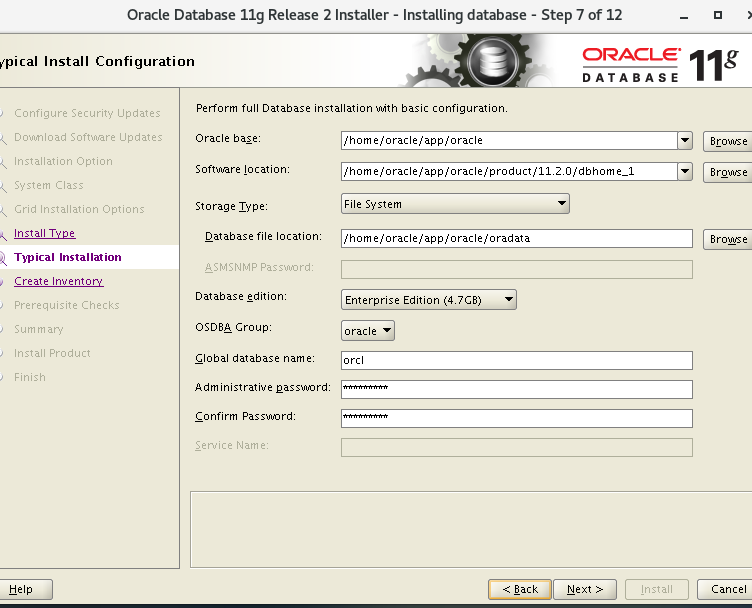Open the Oracle base path dropdown arrow
Screen dimensions: 752x608
pyautogui.click(x=685, y=140)
